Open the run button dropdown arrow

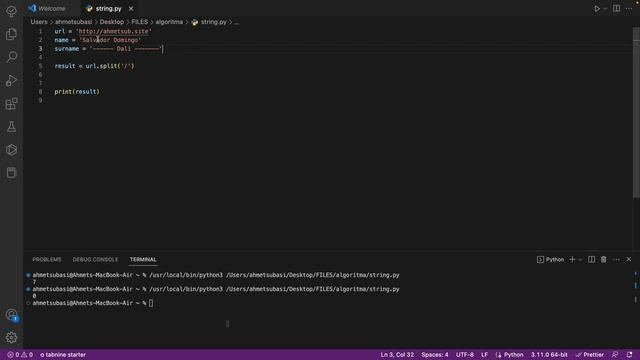pyautogui.click(x=605, y=9)
